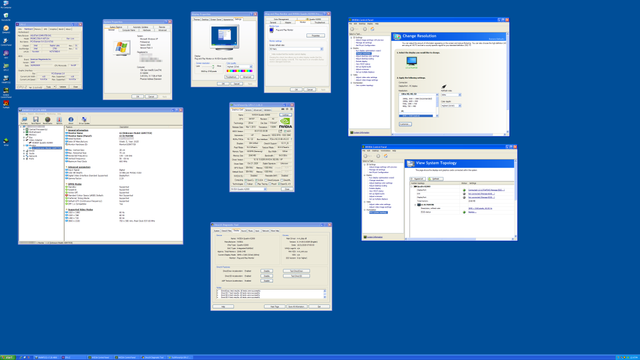Click the About icon in HWiNFO32 toolbar
Image resolution: width=640 pixels, height=360 pixels.
pos(71,120)
